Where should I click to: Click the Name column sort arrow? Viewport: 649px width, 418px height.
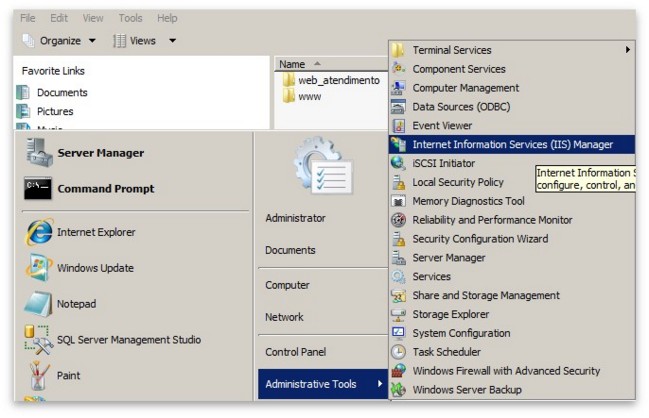tap(317, 63)
